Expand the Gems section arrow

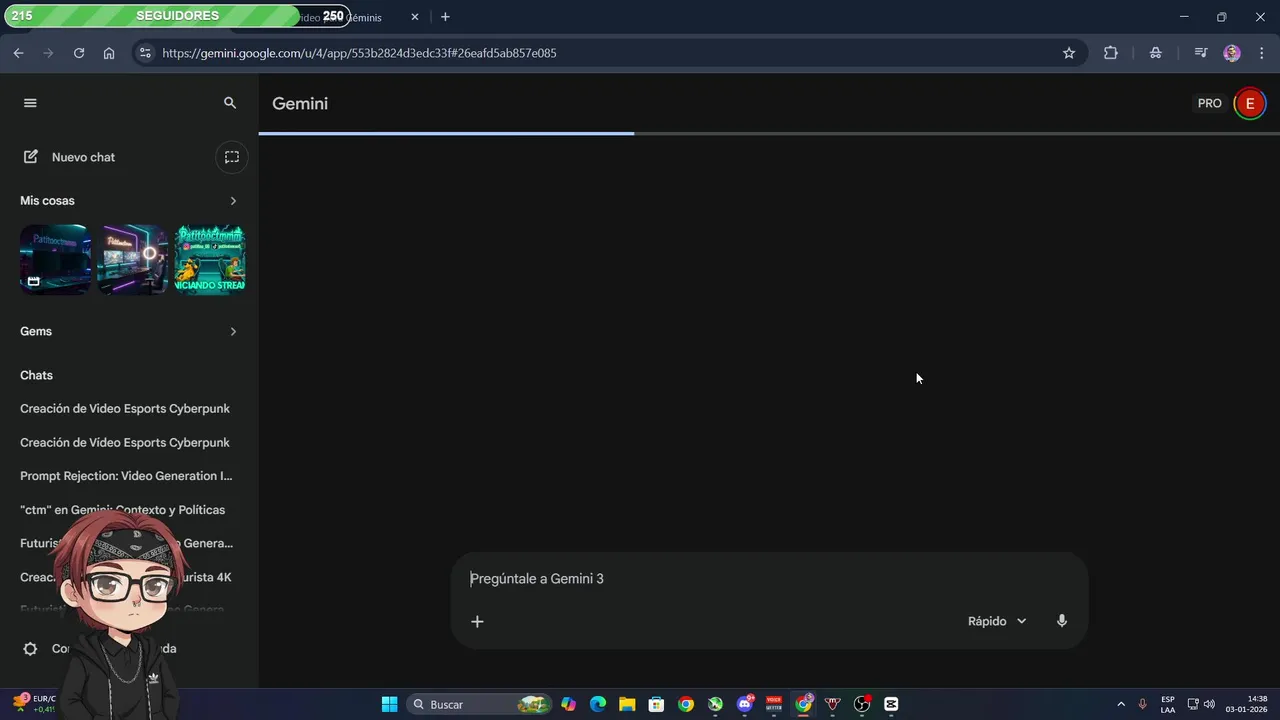(233, 332)
